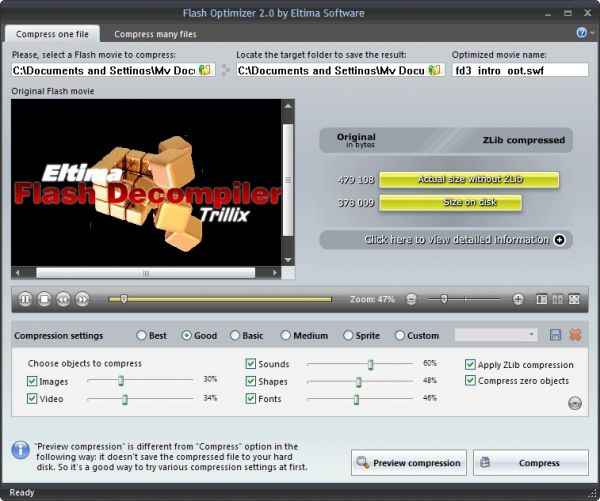Click the preview vertical scrollbar up arrow

(288, 106)
